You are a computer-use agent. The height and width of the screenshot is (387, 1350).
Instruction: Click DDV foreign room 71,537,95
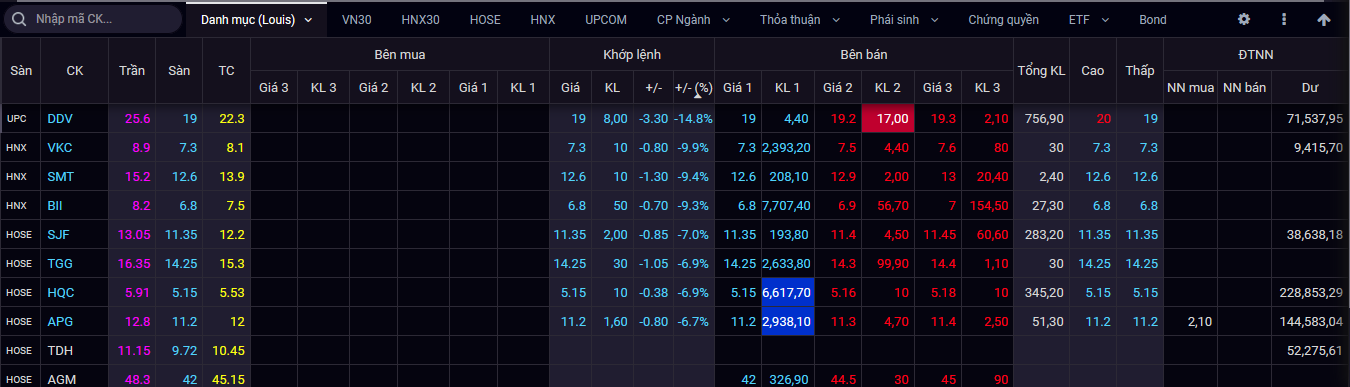[1314, 118]
